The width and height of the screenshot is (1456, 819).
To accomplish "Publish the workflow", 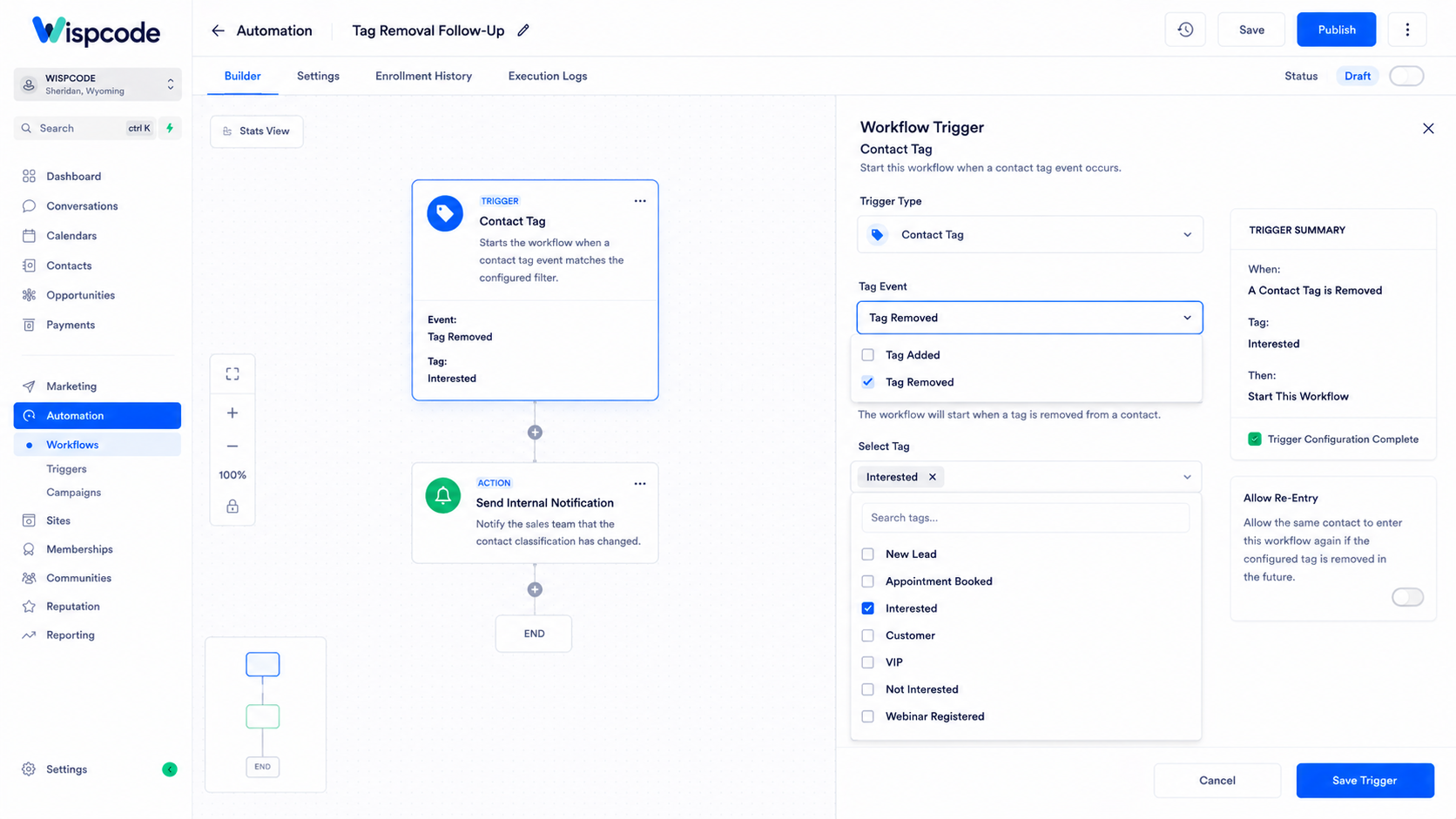I will coord(1337,30).
